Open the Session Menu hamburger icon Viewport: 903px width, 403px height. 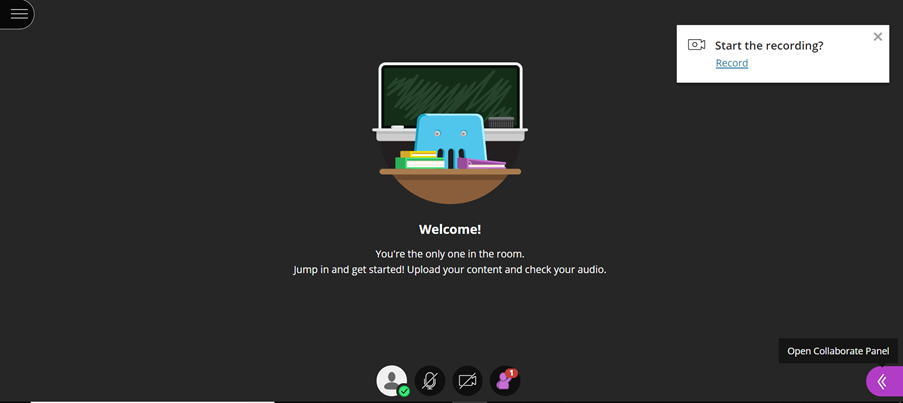(18, 14)
